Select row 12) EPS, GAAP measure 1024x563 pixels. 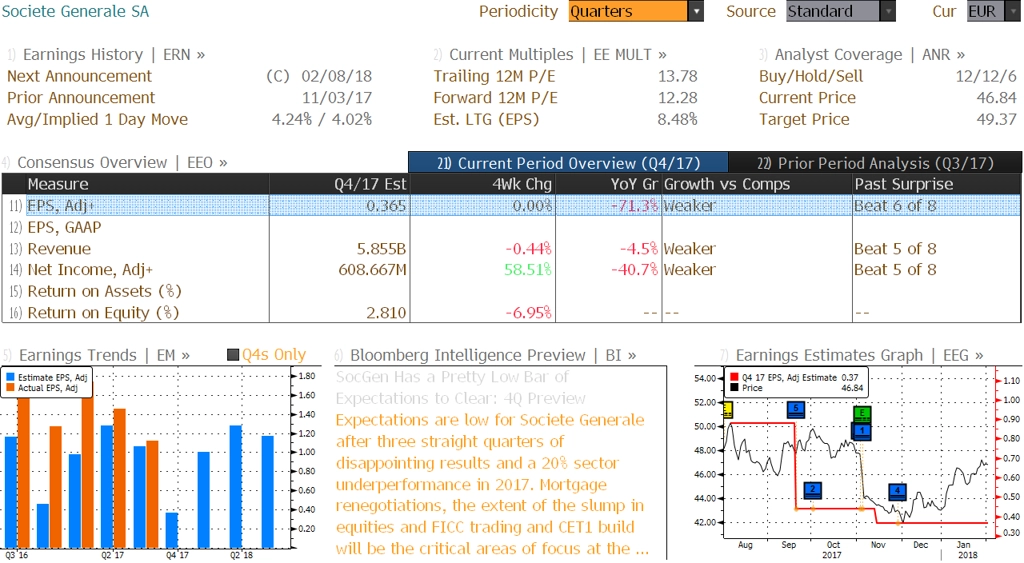(511, 227)
